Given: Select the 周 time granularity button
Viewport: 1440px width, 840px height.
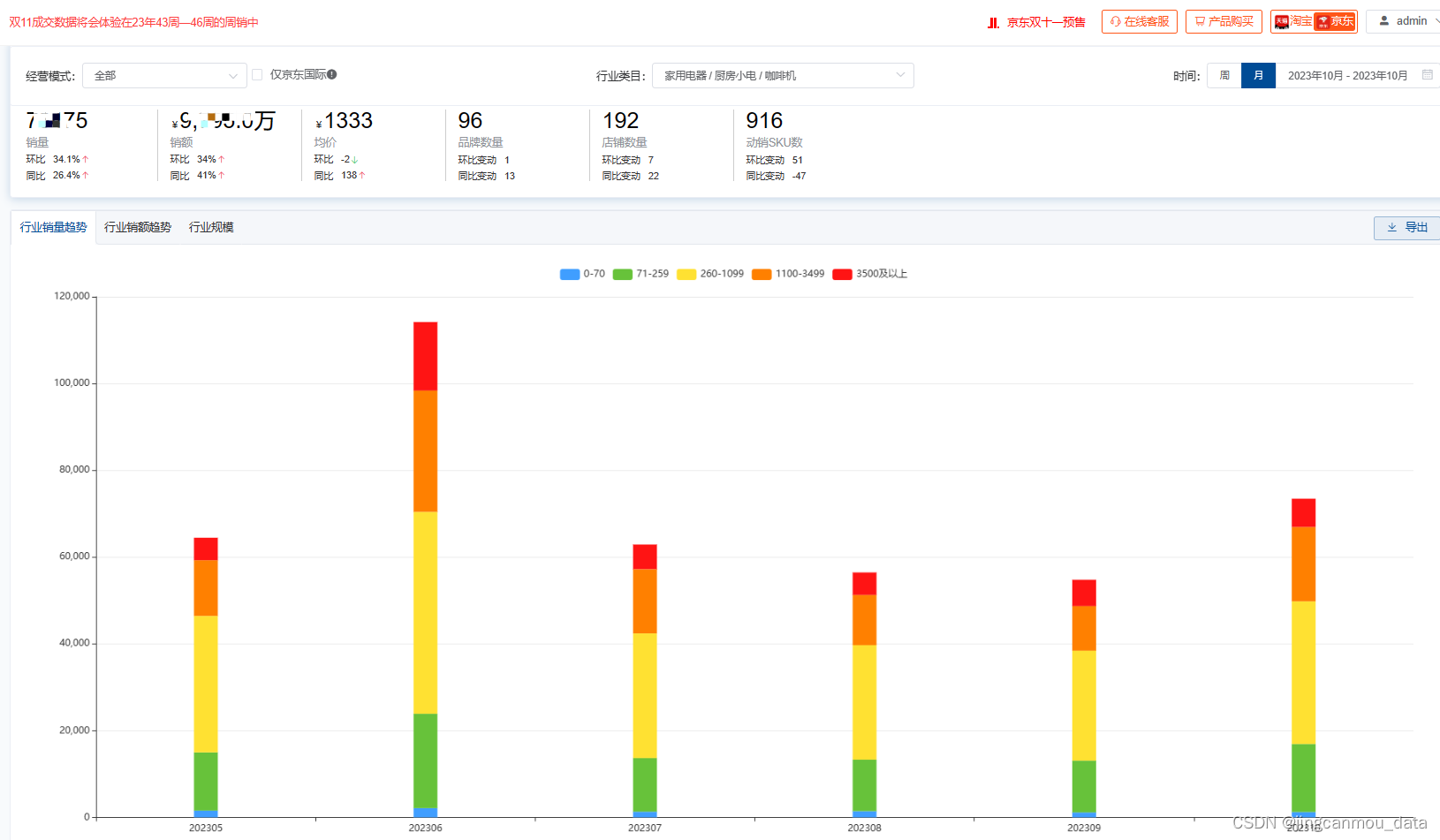Looking at the screenshot, I should pyautogui.click(x=1224, y=76).
